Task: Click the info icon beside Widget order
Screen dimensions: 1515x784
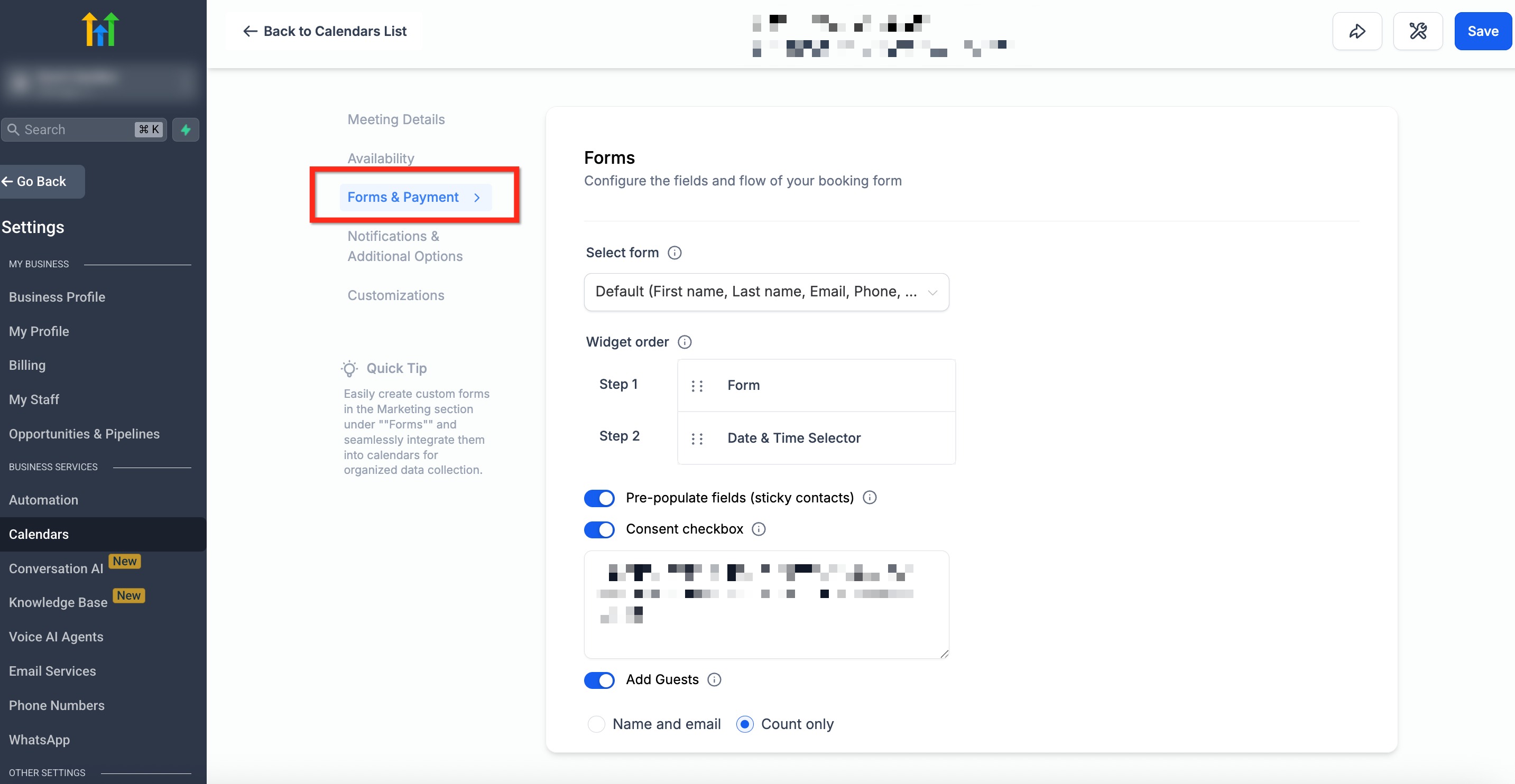Action: [x=685, y=342]
